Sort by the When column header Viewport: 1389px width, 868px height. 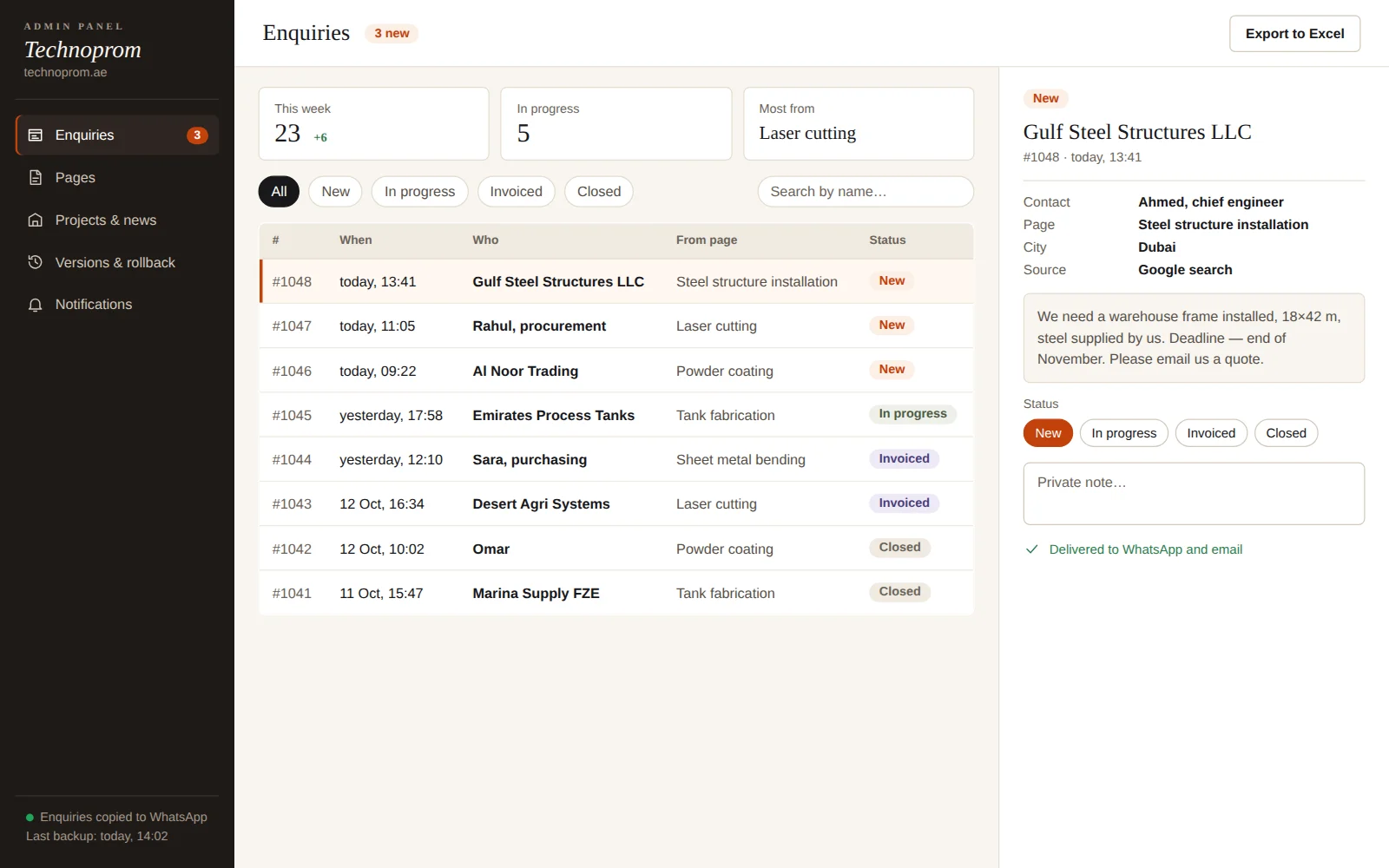click(356, 240)
